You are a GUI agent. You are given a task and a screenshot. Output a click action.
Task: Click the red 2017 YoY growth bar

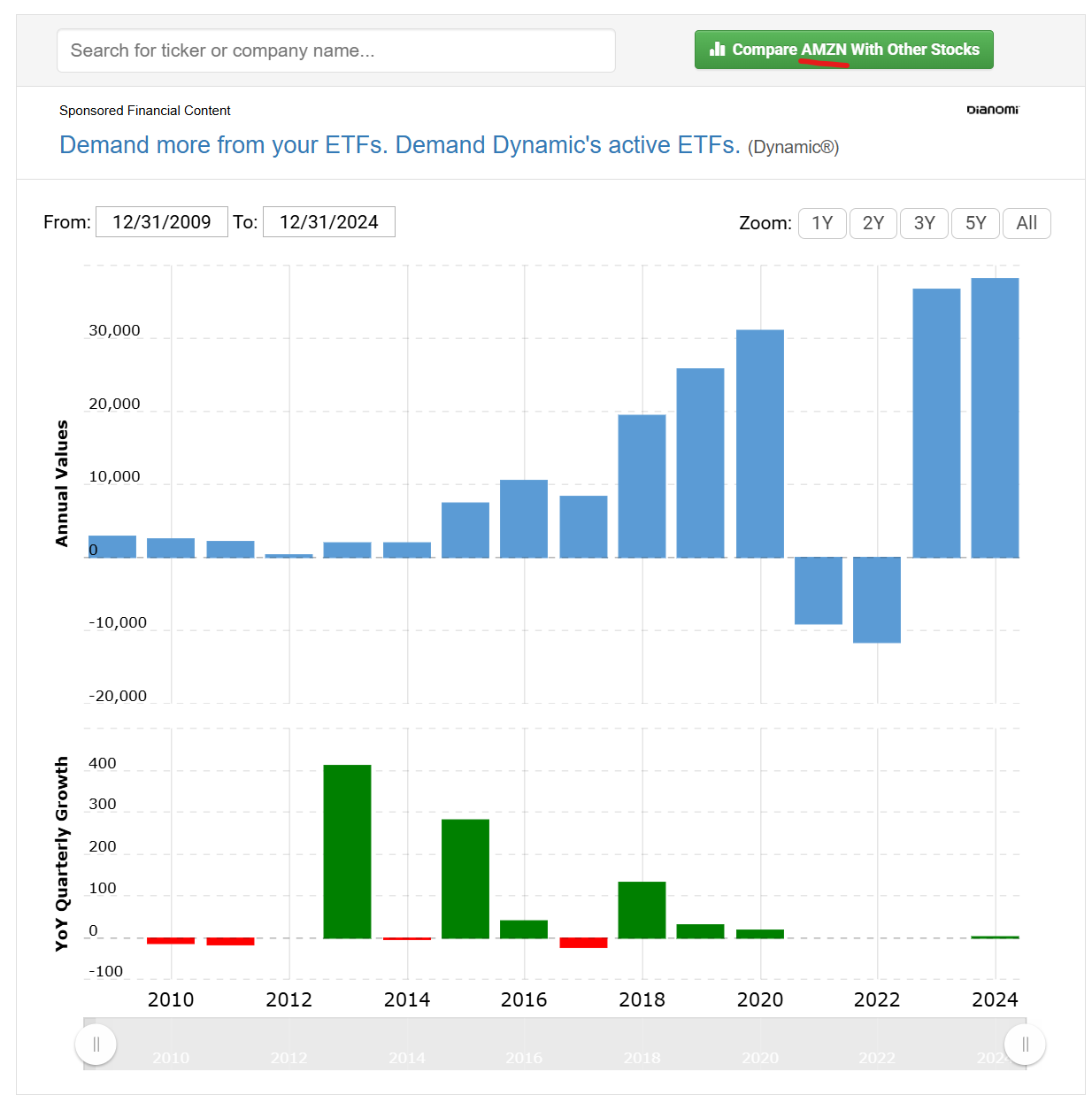click(x=583, y=943)
